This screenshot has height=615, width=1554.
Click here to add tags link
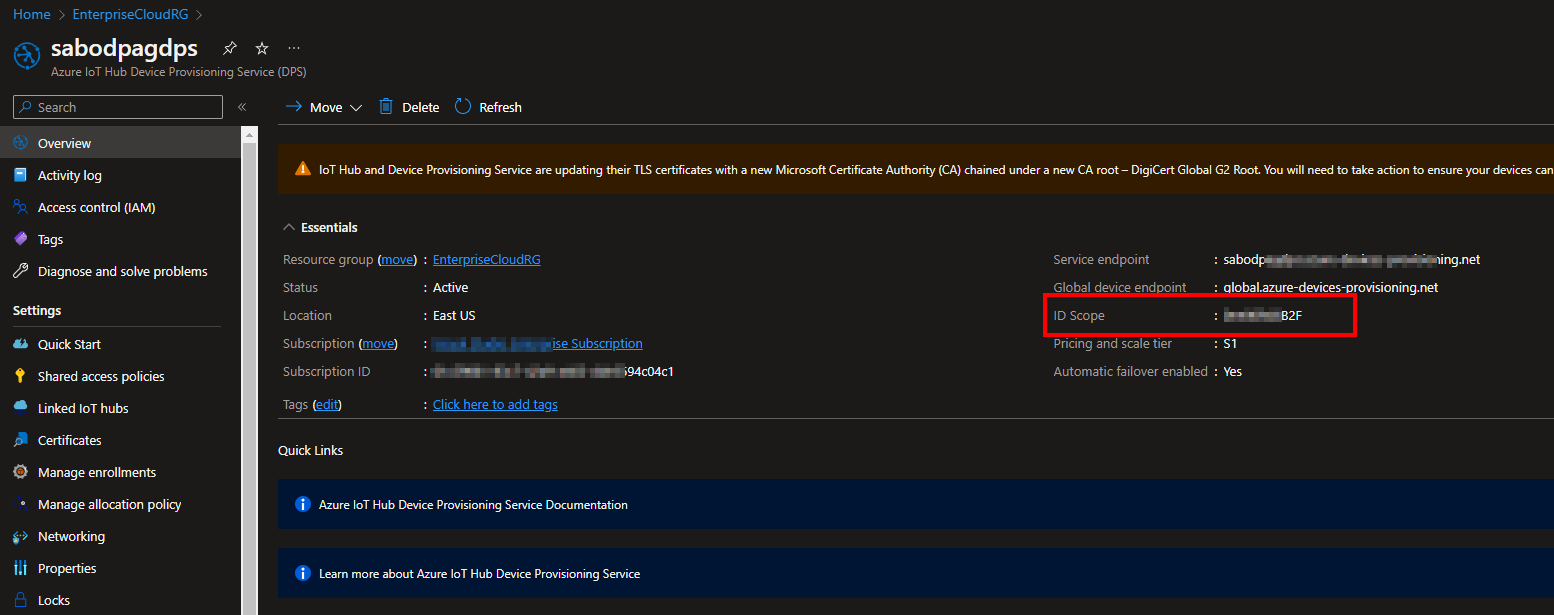(x=495, y=404)
